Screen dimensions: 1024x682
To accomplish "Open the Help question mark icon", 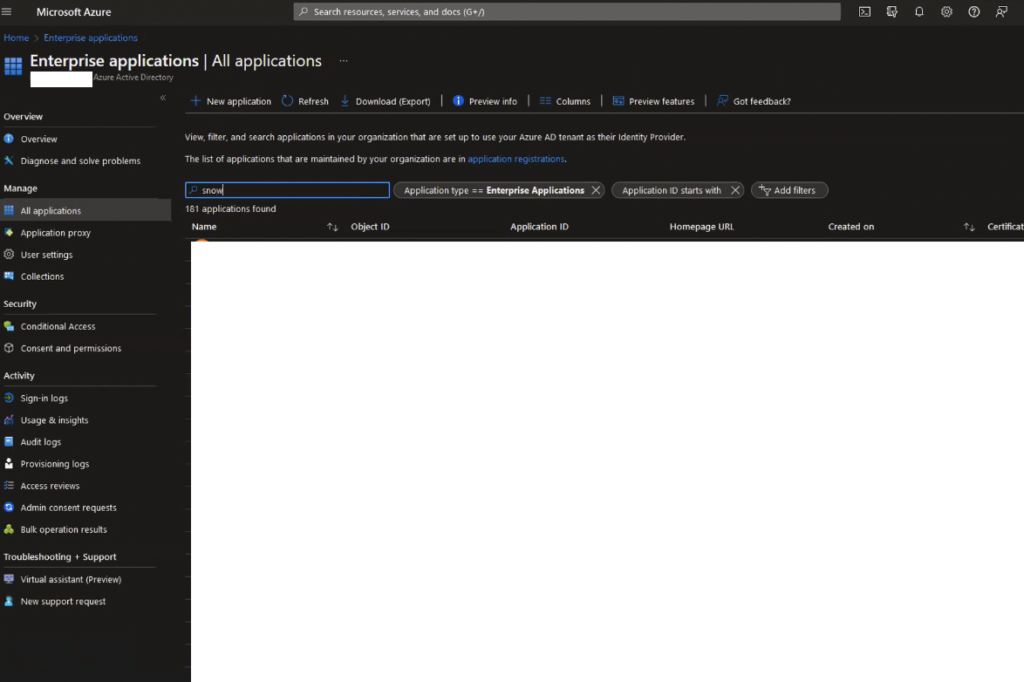I will pyautogui.click(x=973, y=11).
